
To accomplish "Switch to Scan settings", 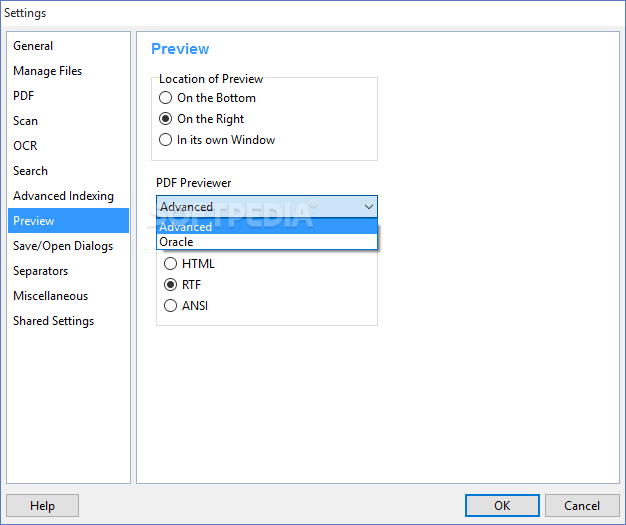I will point(26,121).
